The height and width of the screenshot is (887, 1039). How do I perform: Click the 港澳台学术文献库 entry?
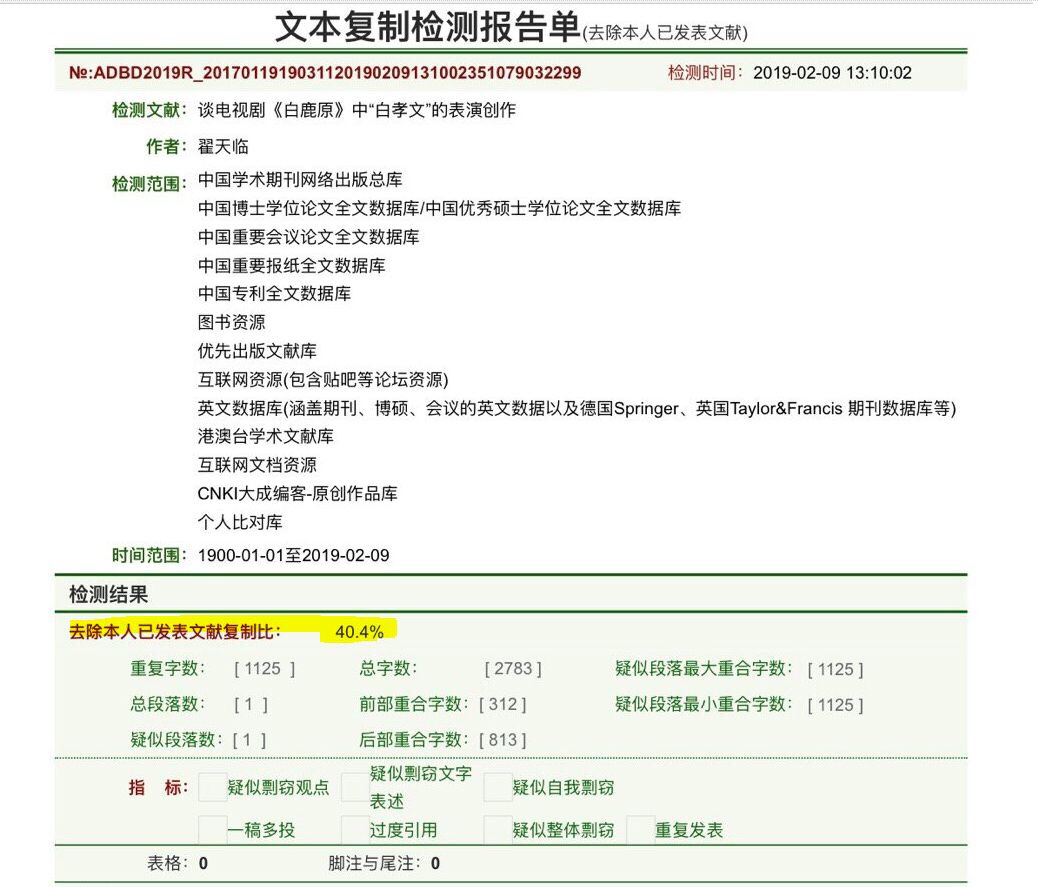click(265, 436)
